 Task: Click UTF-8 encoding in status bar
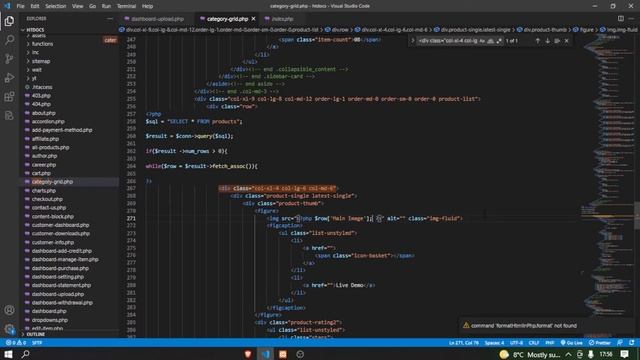click(516, 343)
